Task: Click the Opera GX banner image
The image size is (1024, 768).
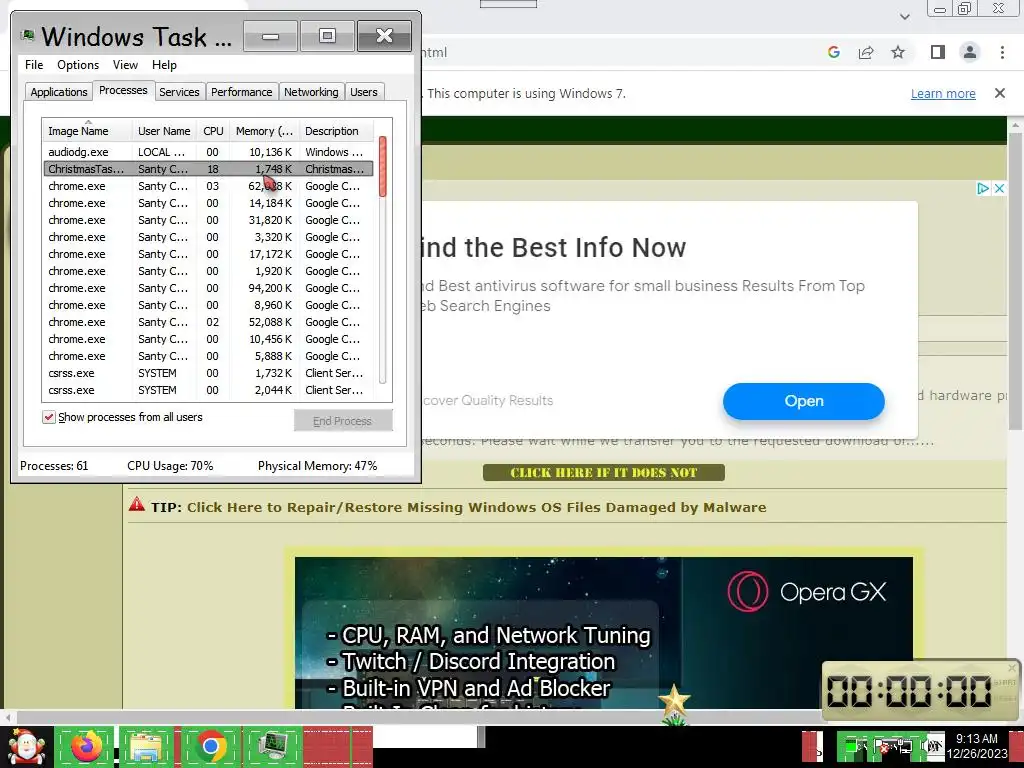Action: pyautogui.click(x=603, y=632)
